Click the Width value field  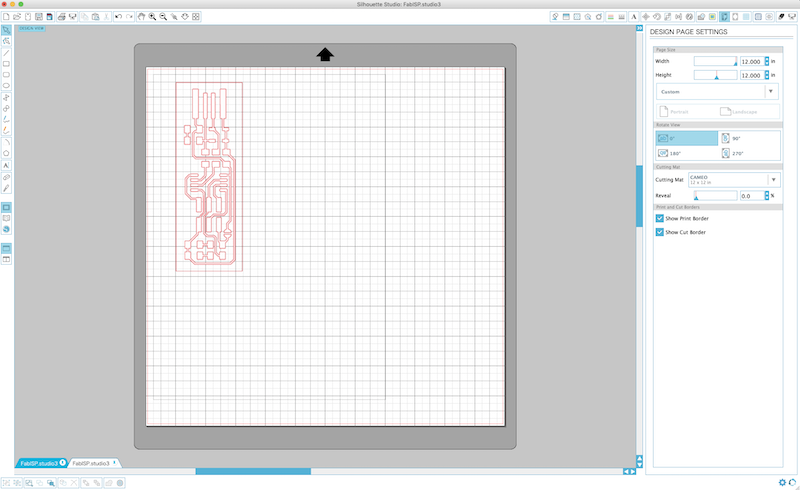coord(752,61)
